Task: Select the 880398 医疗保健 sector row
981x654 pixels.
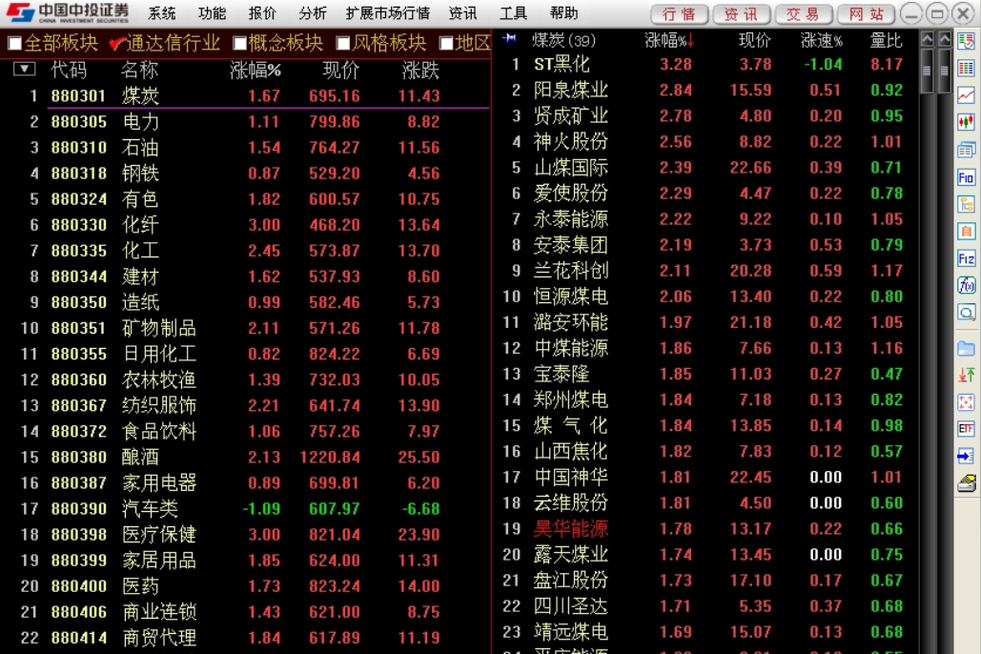Action: point(245,534)
